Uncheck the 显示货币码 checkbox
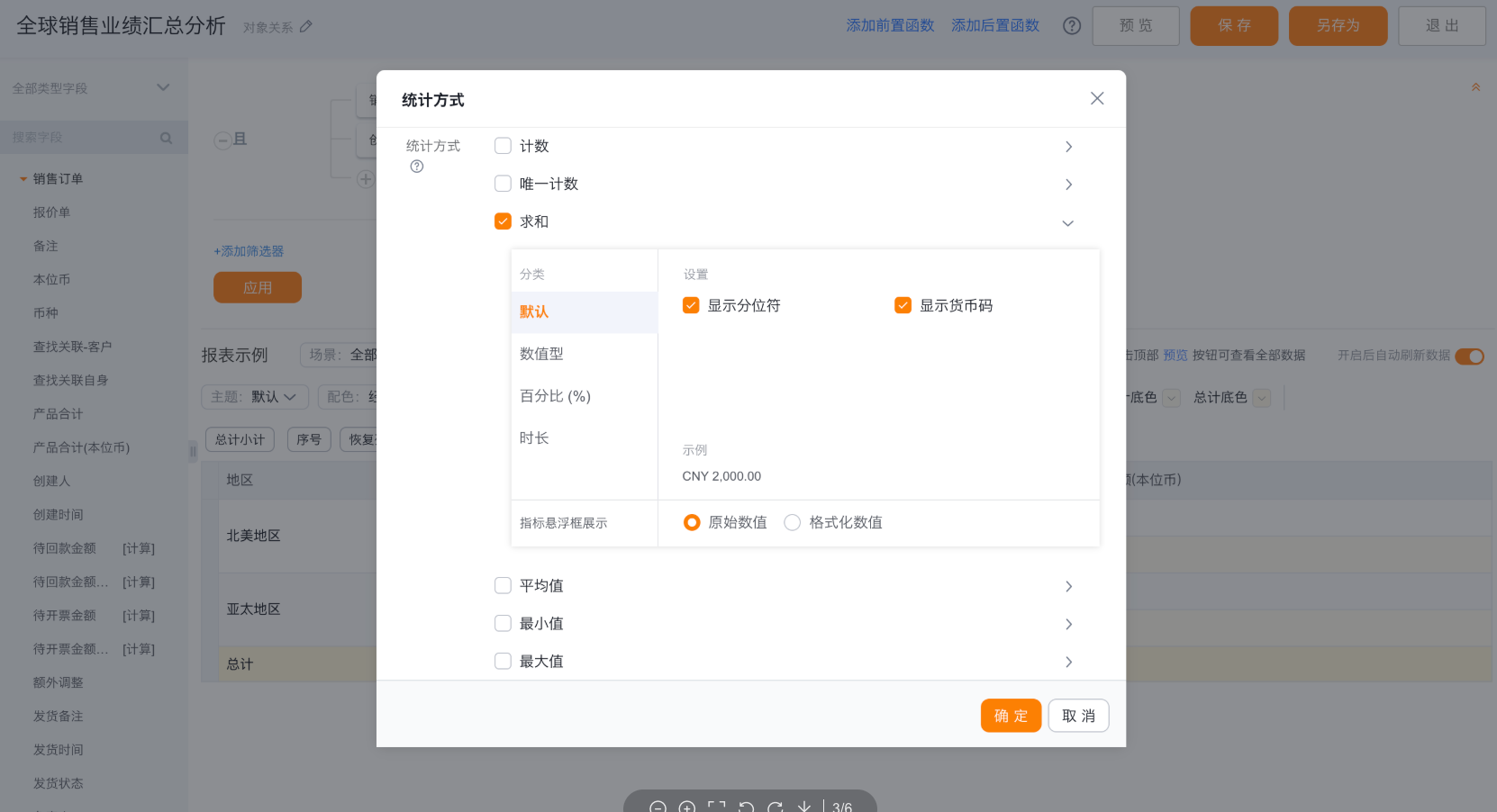Viewport: 1497px width, 812px height. pyautogui.click(x=903, y=305)
